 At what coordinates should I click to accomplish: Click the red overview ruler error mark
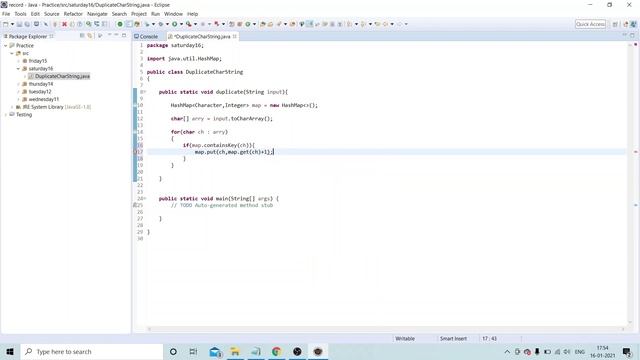[x=636, y=152]
